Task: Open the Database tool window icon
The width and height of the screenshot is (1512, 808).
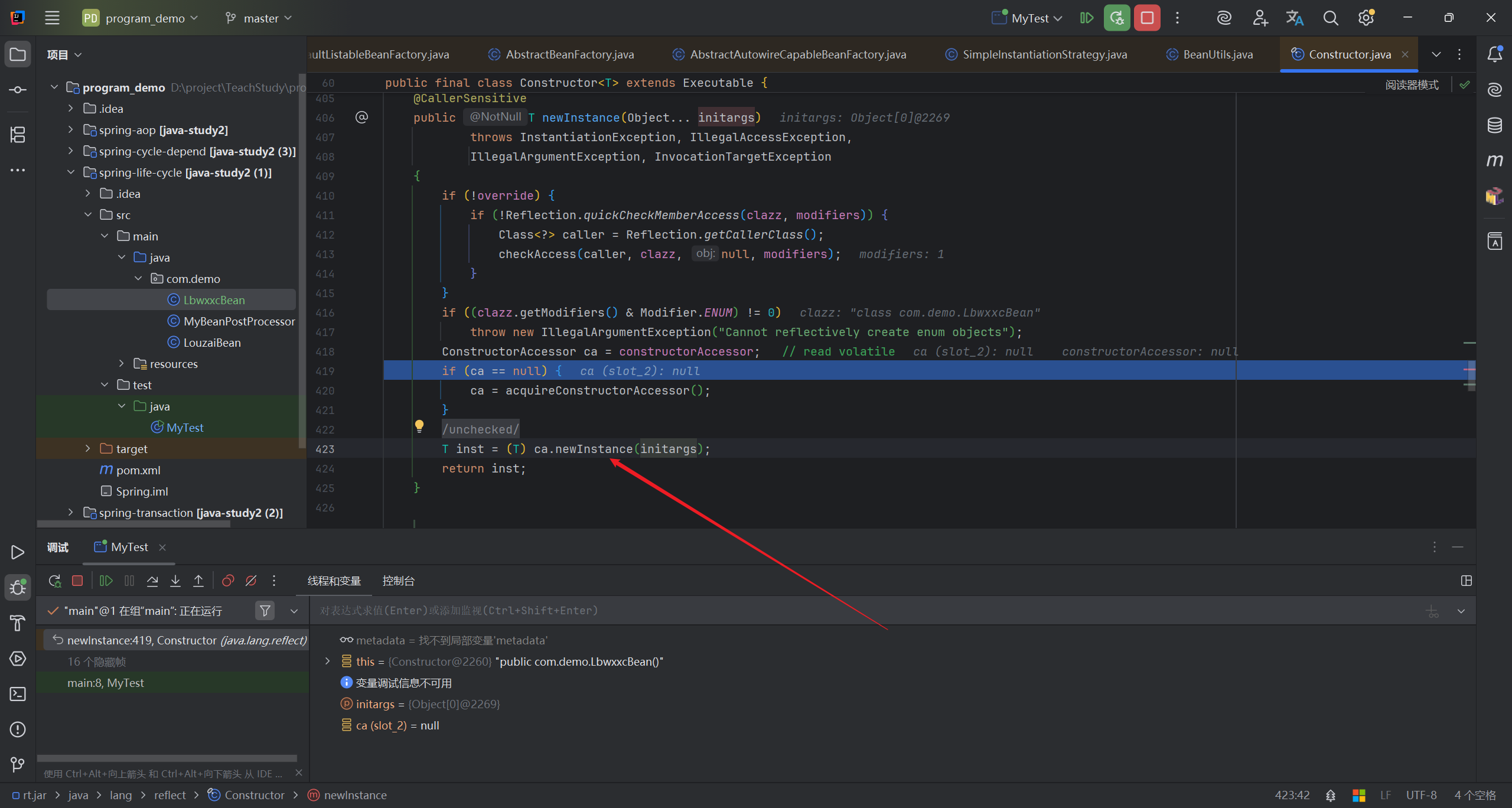Action: [x=1494, y=125]
